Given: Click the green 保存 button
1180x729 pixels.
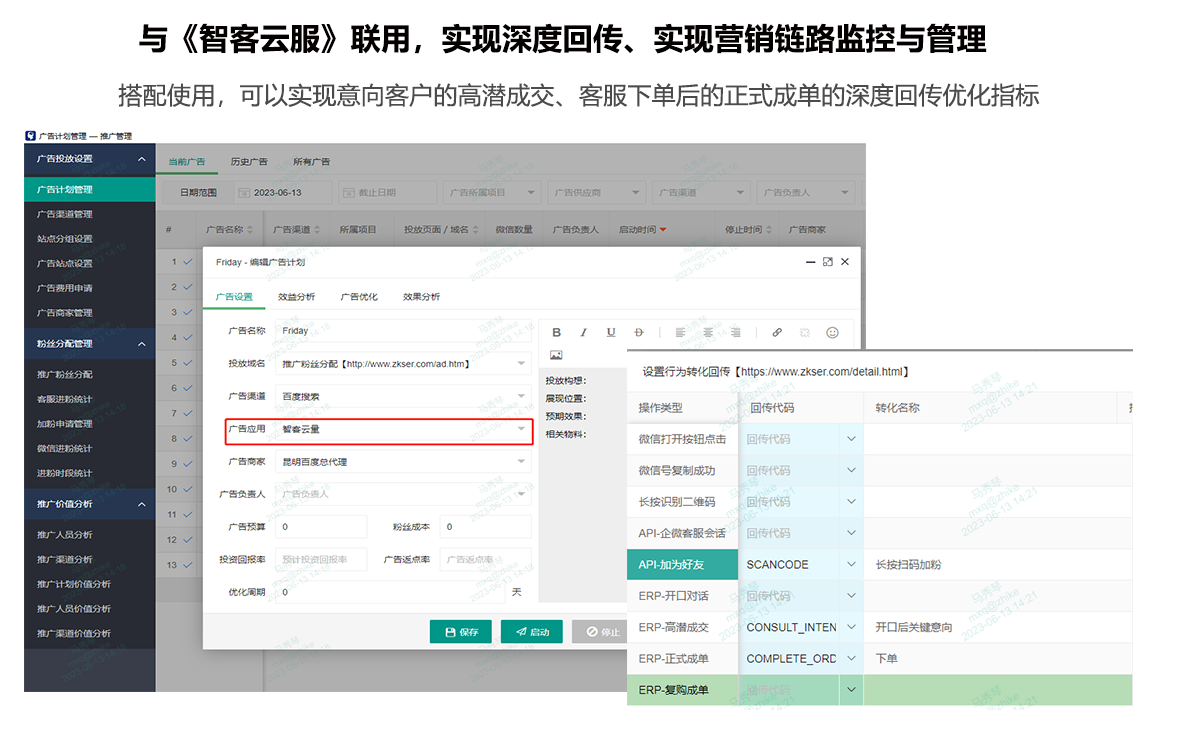Looking at the screenshot, I should (x=460, y=632).
